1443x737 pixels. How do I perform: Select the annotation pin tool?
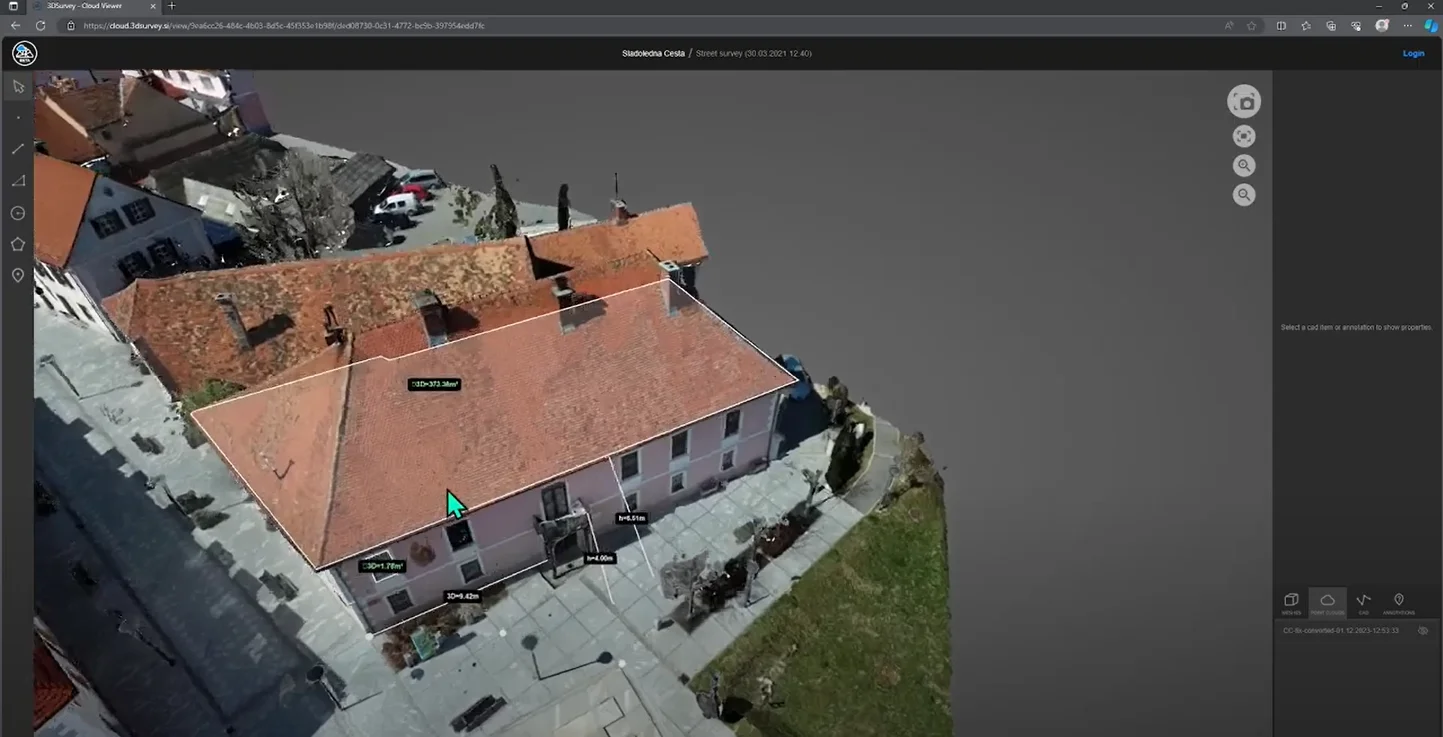coord(17,275)
